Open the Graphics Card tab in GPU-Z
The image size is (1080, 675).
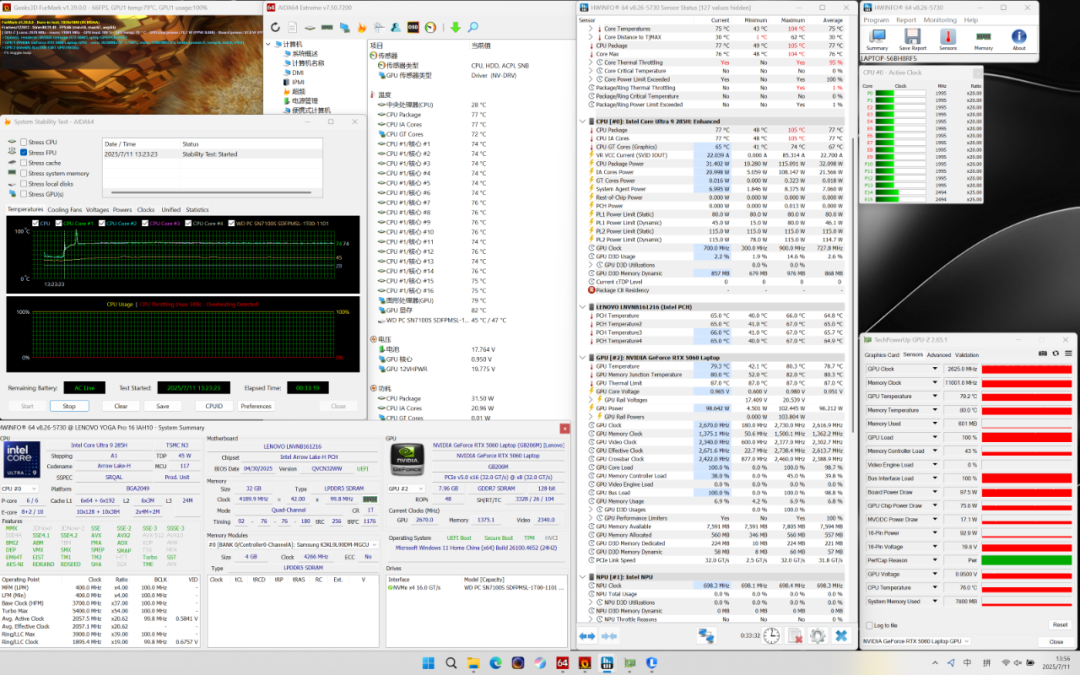[x=882, y=355]
